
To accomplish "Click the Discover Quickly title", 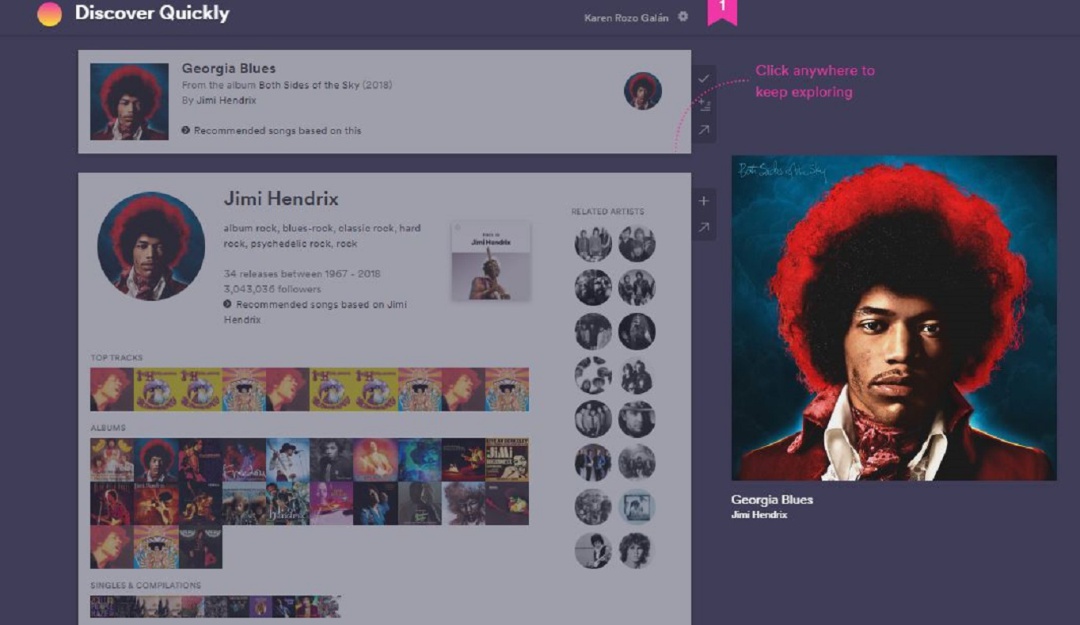I will 152,13.
